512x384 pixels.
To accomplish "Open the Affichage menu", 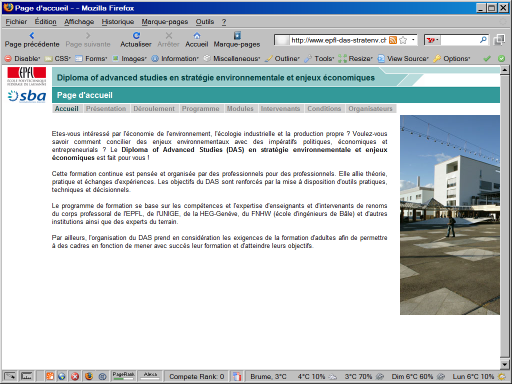I will pyautogui.click(x=79, y=22).
